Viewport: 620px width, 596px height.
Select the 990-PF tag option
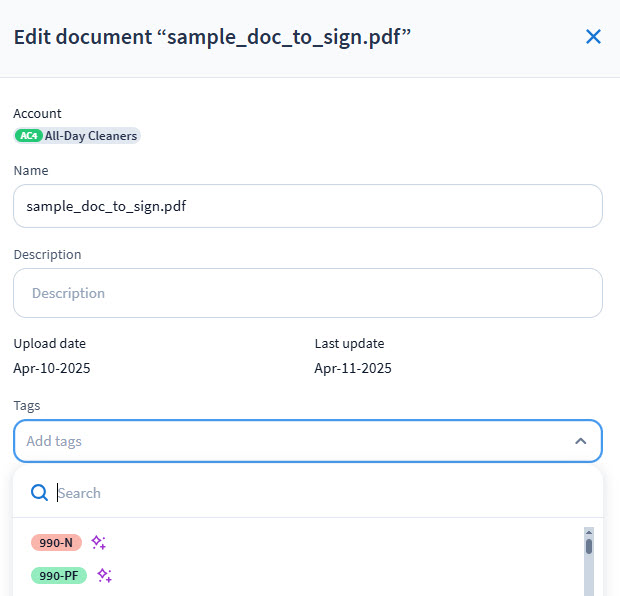click(x=59, y=575)
